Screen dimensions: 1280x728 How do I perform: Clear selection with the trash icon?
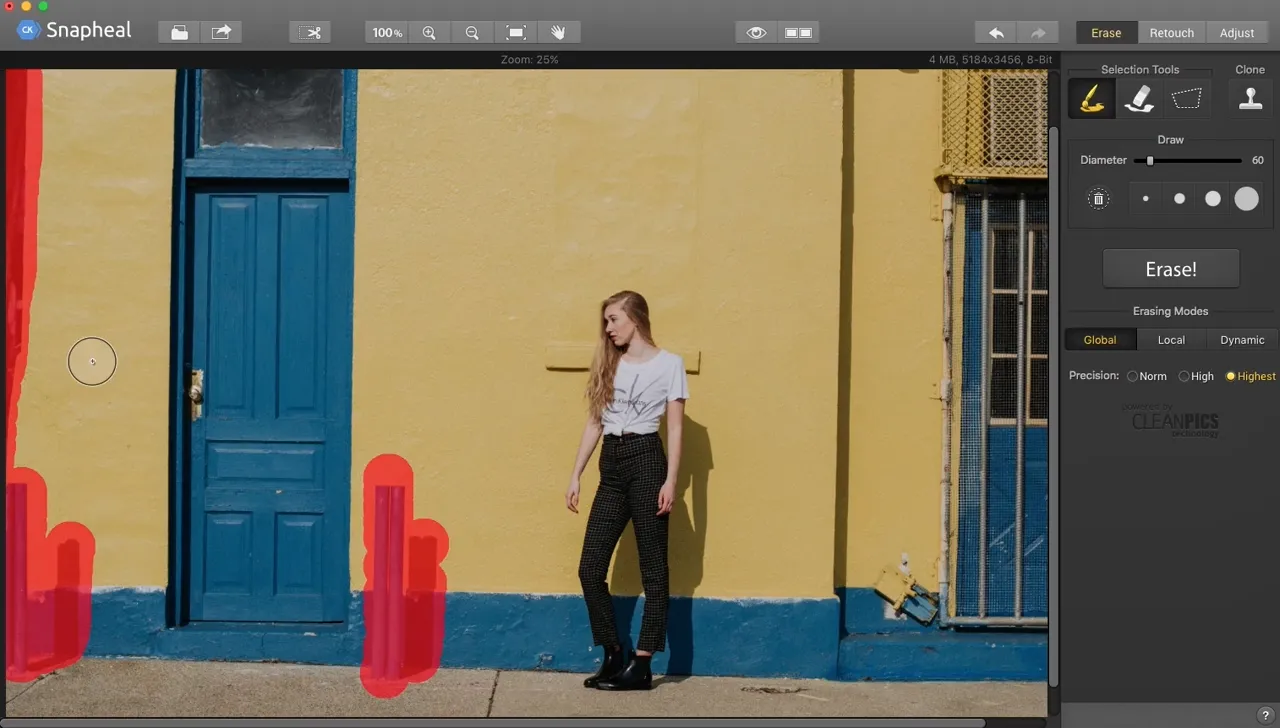[1098, 199]
